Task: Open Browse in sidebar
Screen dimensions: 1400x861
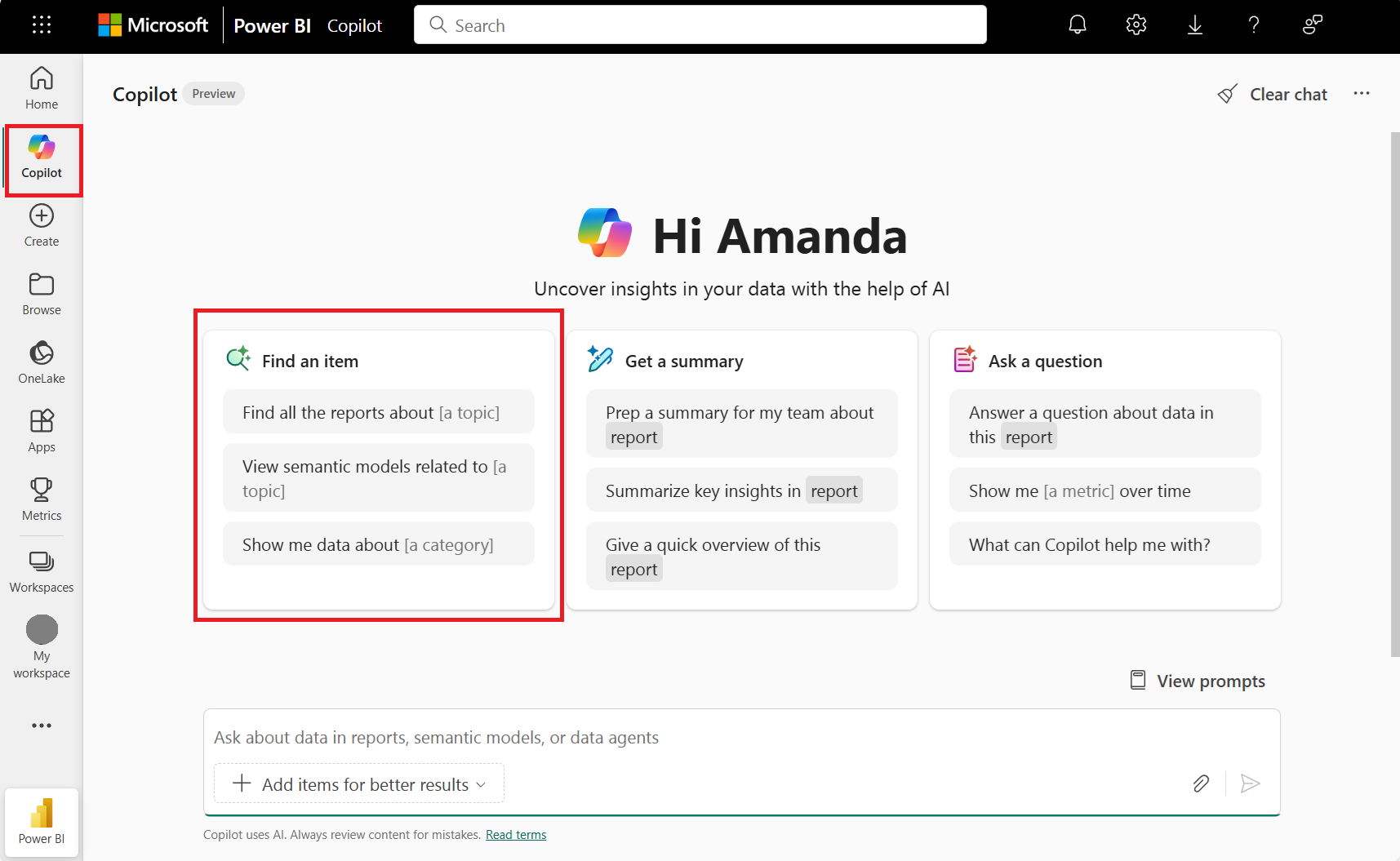Action: pyautogui.click(x=42, y=294)
